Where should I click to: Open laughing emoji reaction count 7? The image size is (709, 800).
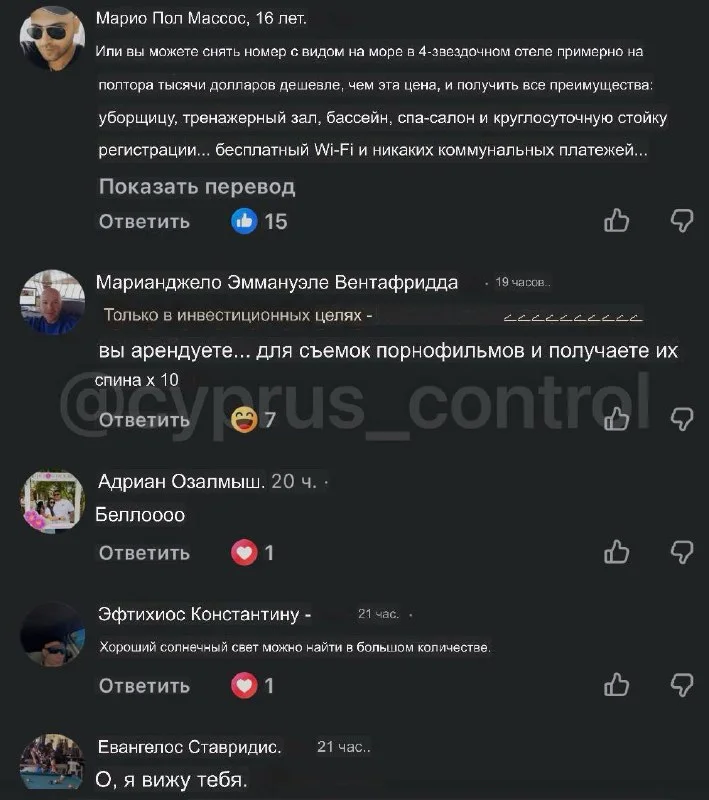coord(254,419)
